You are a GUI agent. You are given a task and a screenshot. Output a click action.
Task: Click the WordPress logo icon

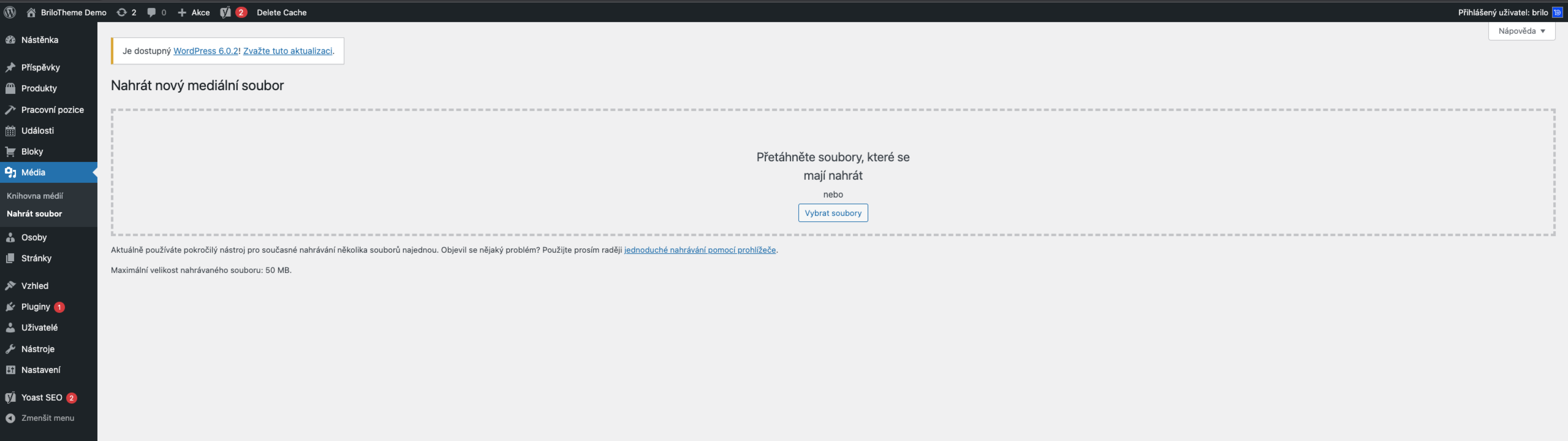[10, 12]
